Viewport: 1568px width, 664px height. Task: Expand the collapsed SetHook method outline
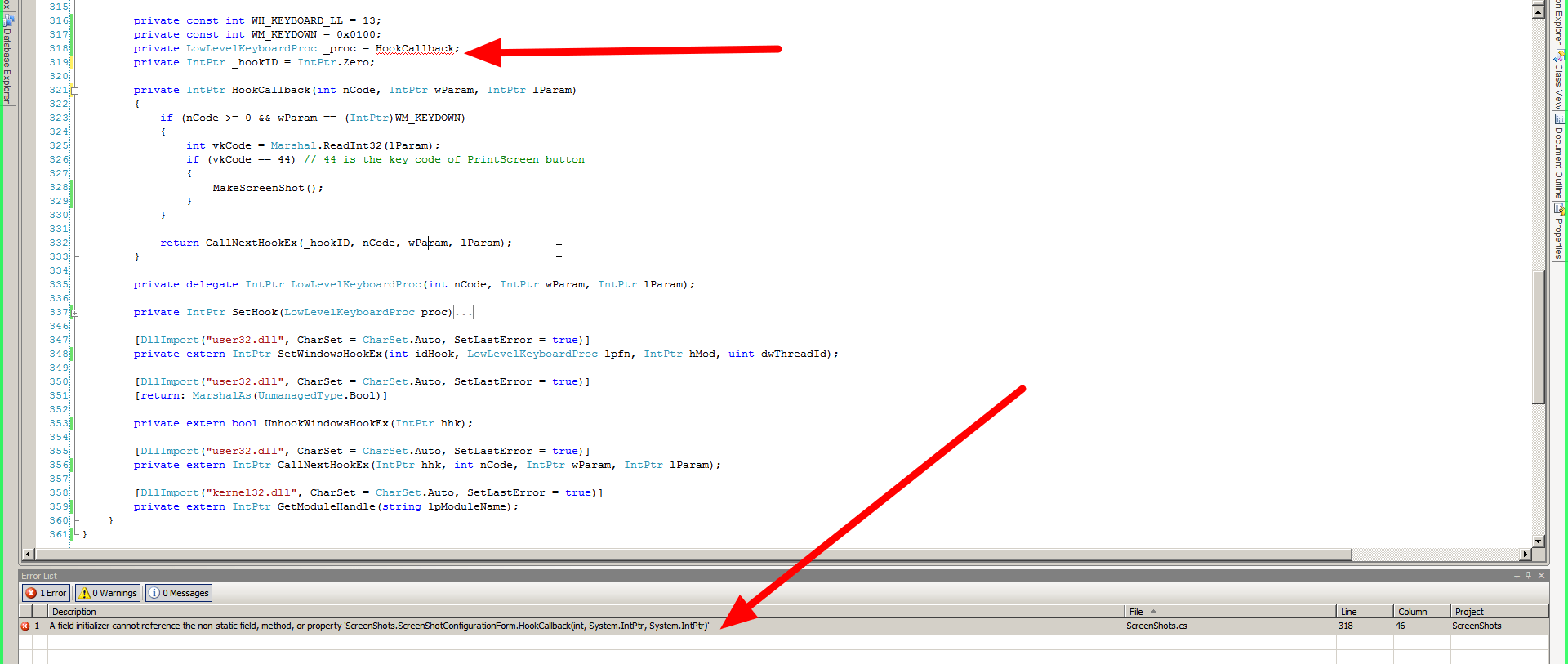pos(74,313)
